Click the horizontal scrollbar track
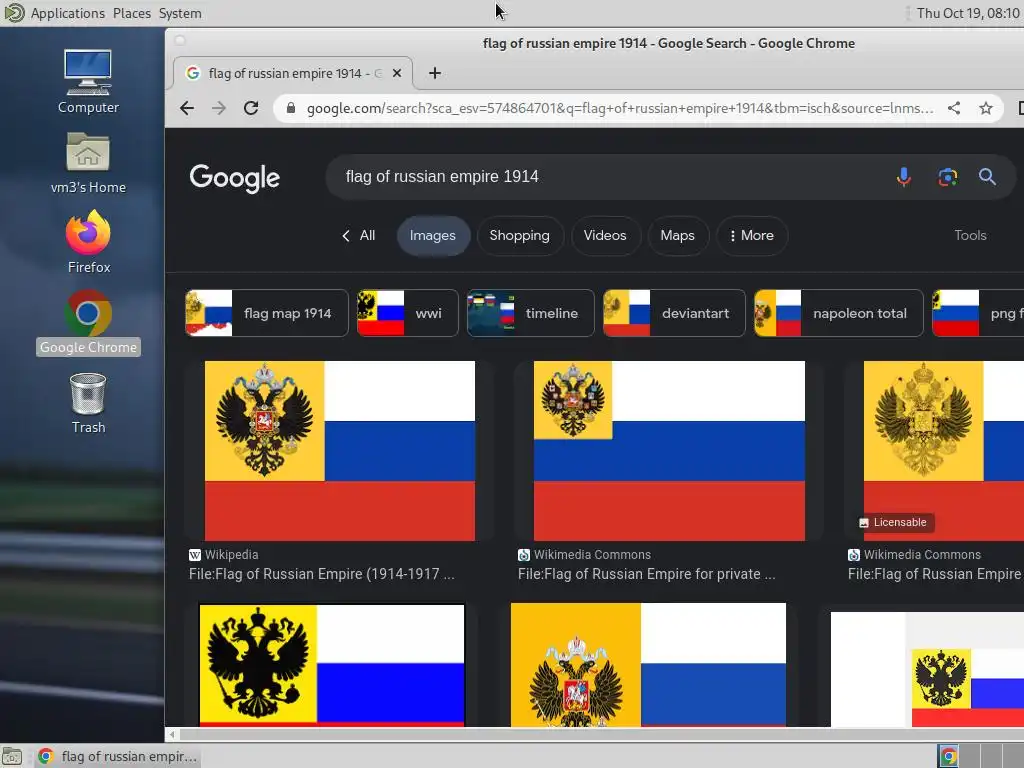This screenshot has height=768, width=1024. (x=601, y=735)
